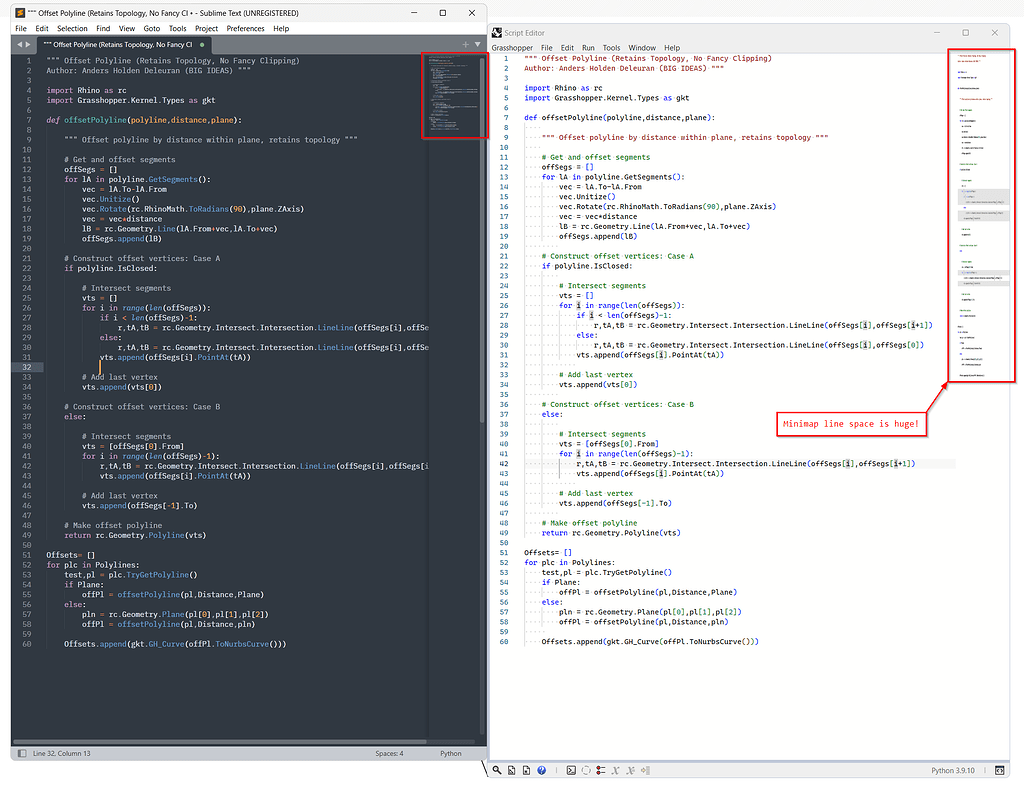Click the clear variables X icon
Viewport: 1024px width, 786px height.
[x=615, y=770]
